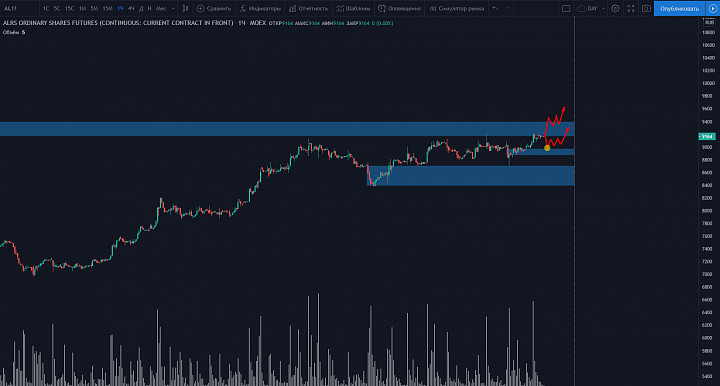The image size is (720, 386).
Task: Select the Мес monthly timeframe
Action: point(161,8)
